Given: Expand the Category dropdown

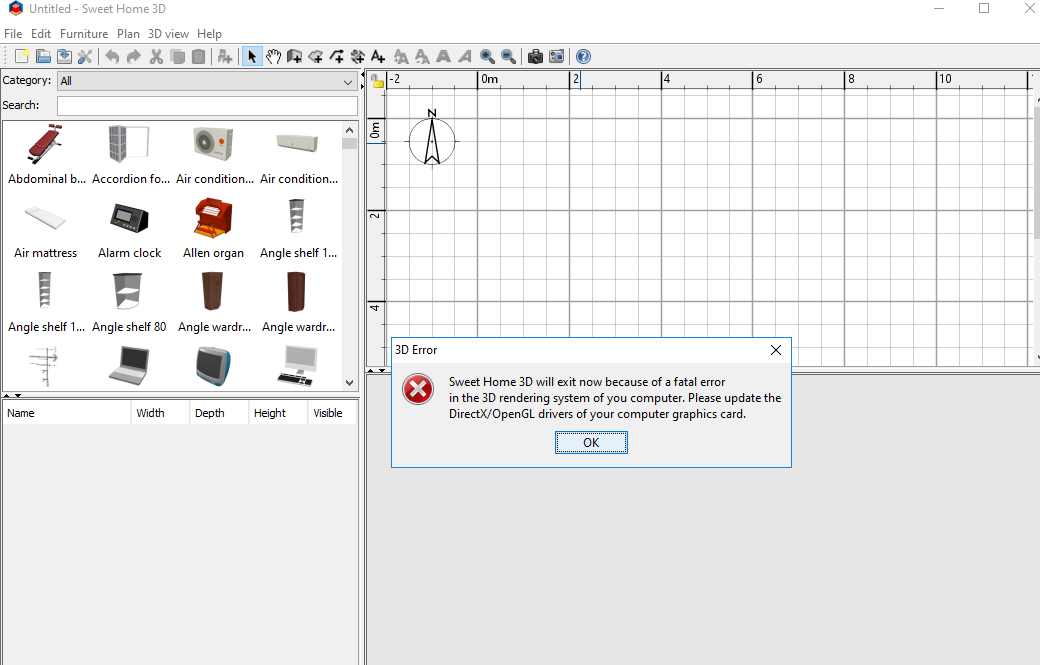Looking at the screenshot, I should [208, 81].
